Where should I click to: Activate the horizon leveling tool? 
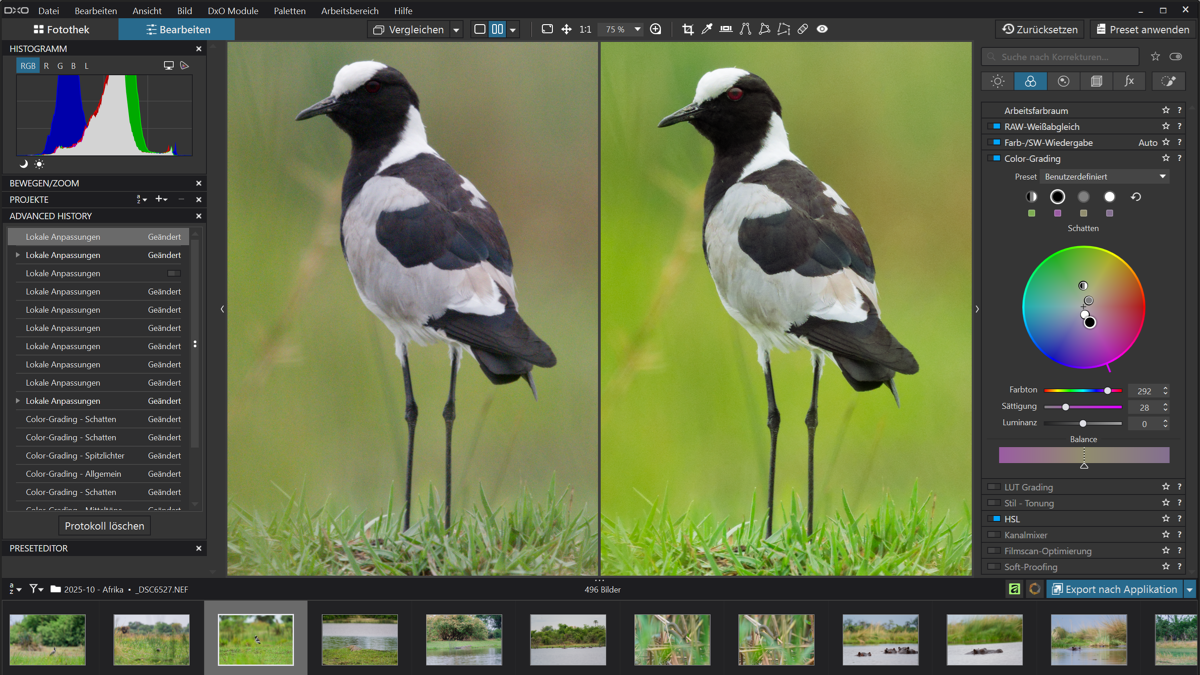(x=726, y=30)
